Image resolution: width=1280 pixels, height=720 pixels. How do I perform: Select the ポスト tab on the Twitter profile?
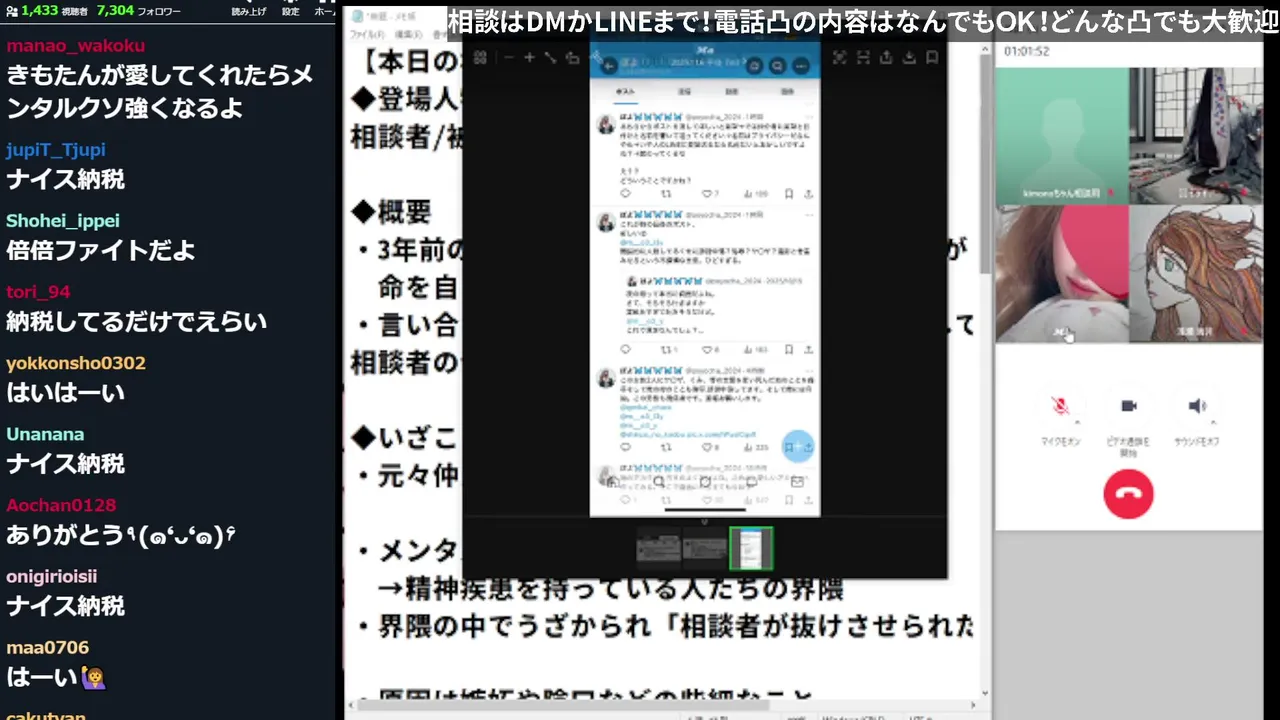(625, 91)
